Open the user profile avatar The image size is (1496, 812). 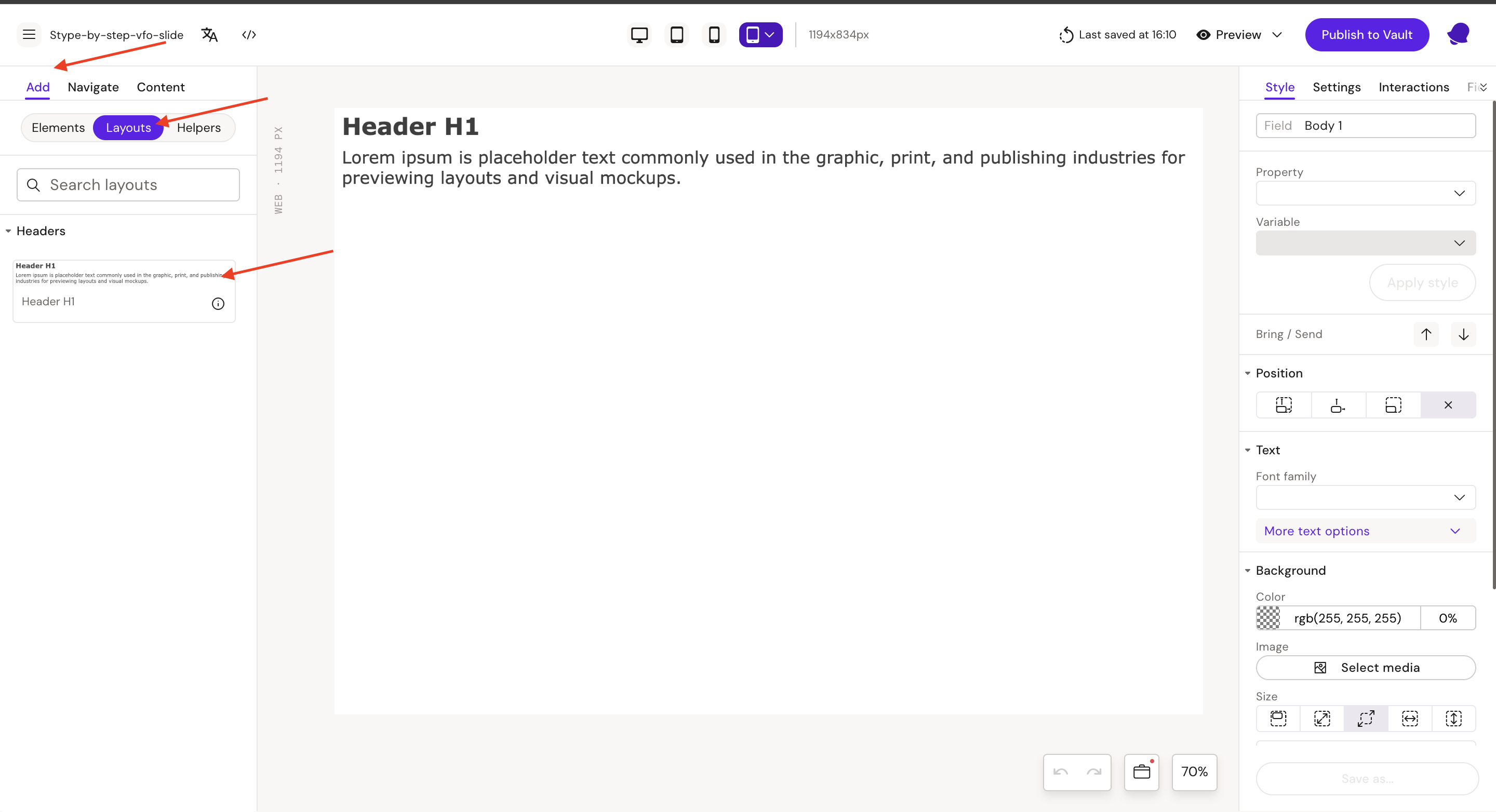[x=1458, y=35]
